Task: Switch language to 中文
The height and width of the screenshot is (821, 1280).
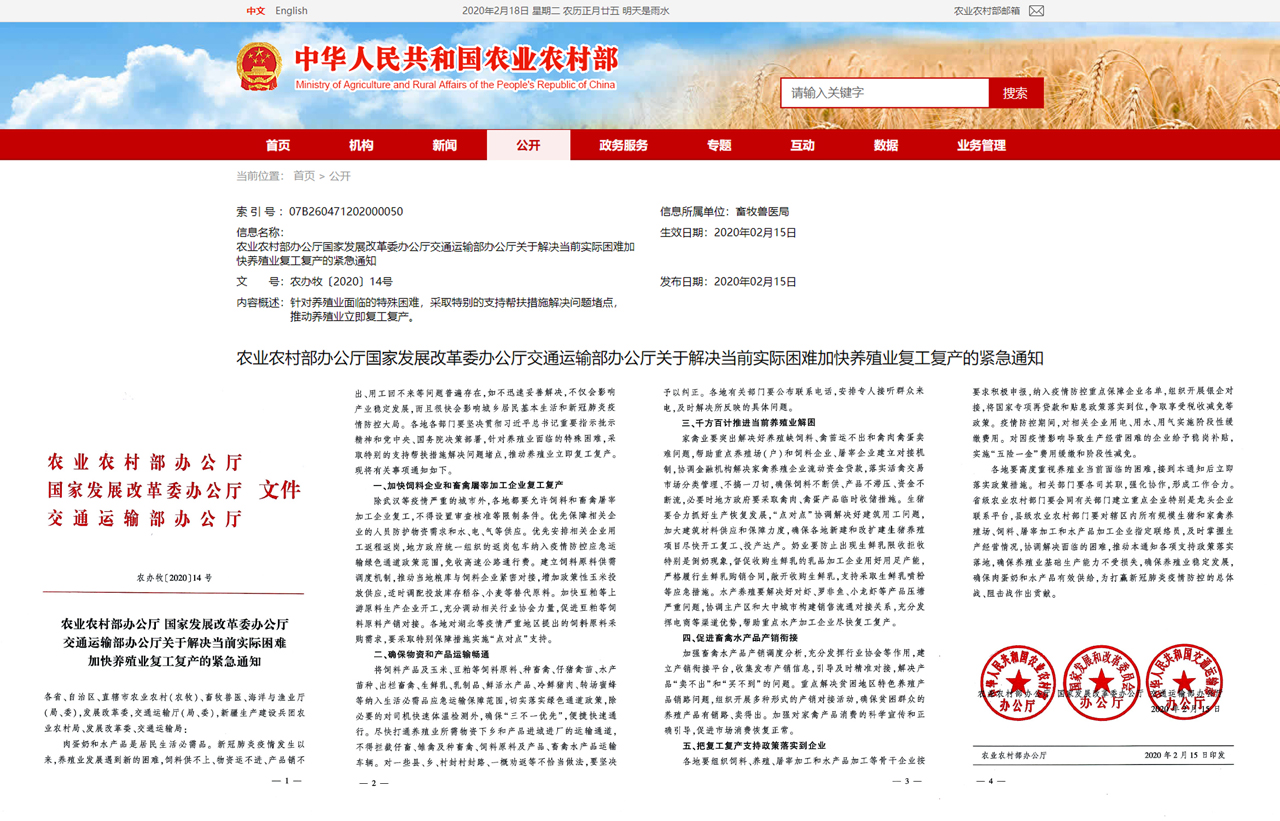Action: pyautogui.click(x=256, y=11)
